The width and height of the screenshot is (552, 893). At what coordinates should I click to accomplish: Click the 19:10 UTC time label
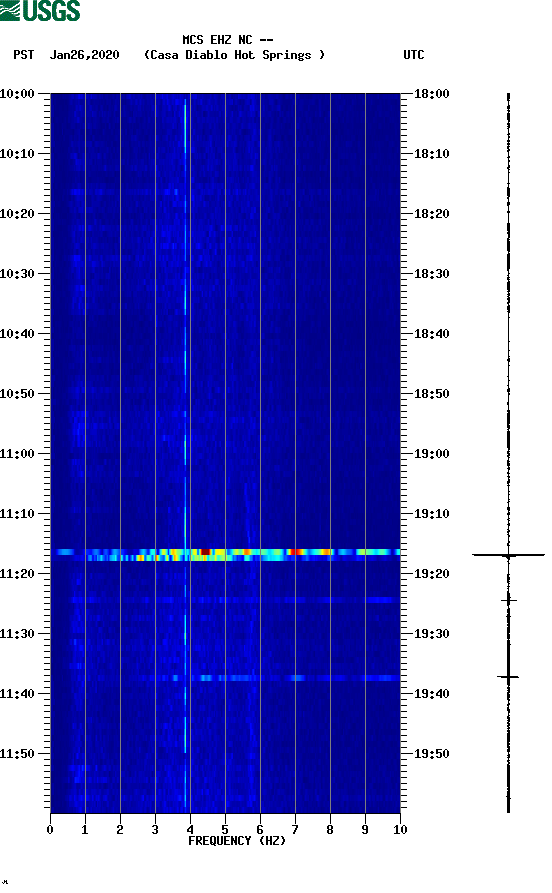(x=432, y=514)
